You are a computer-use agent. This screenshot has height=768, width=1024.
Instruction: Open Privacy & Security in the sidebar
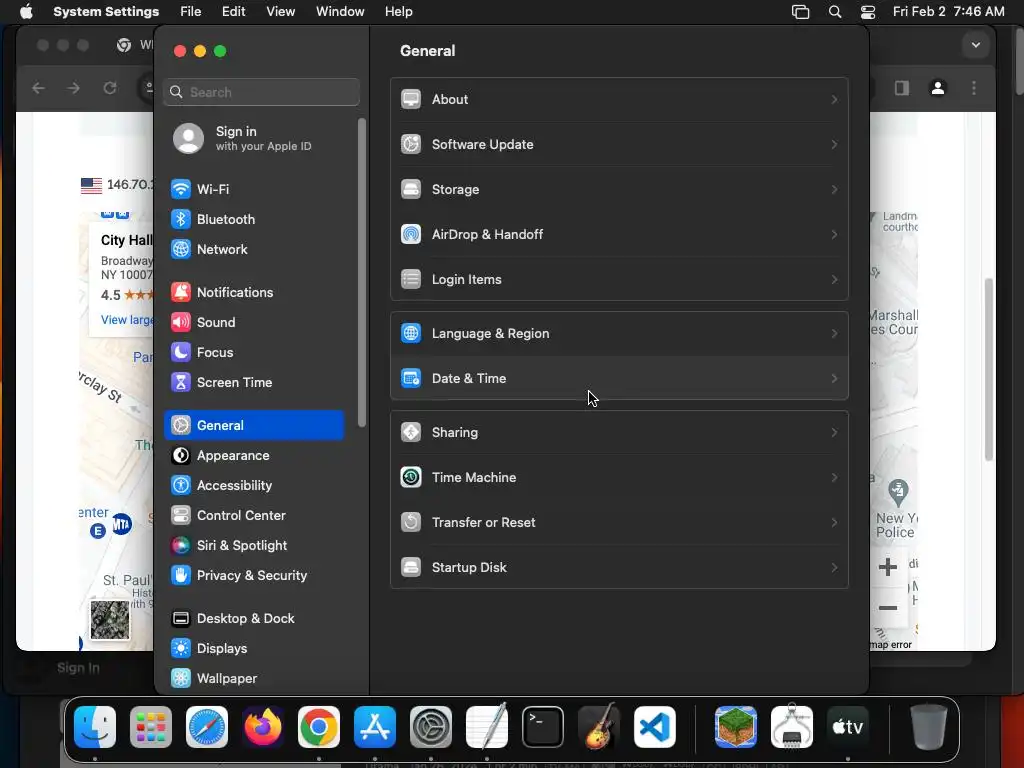pos(254,576)
